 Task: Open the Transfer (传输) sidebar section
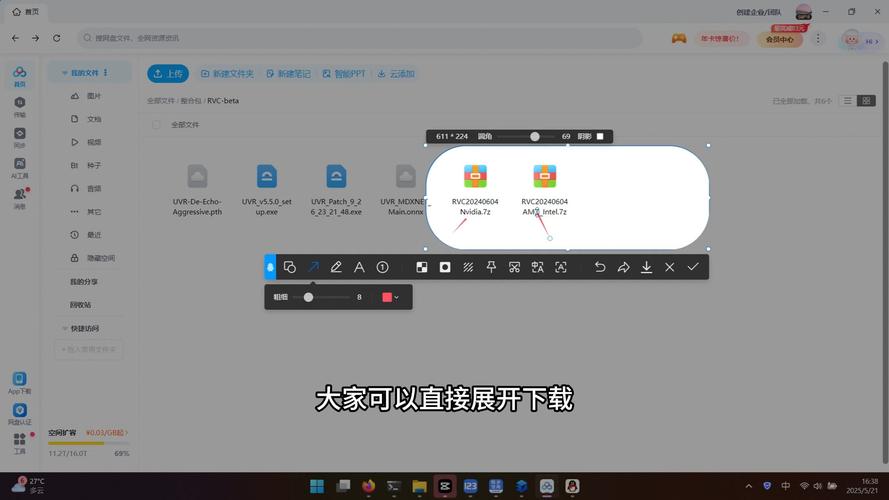pos(20,107)
